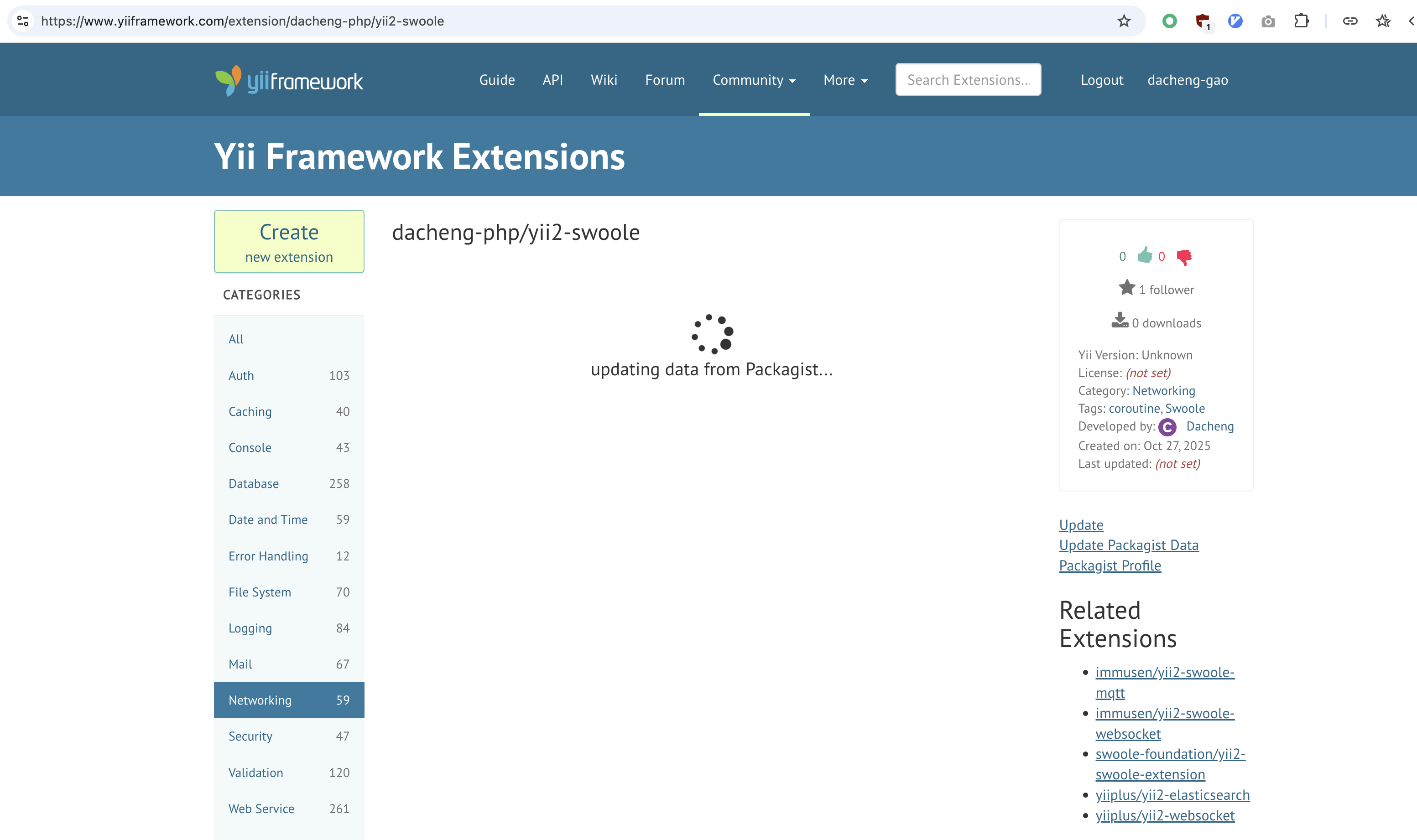Bookmark page with address bar star
The height and width of the screenshot is (840, 1417).
click(1124, 21)
